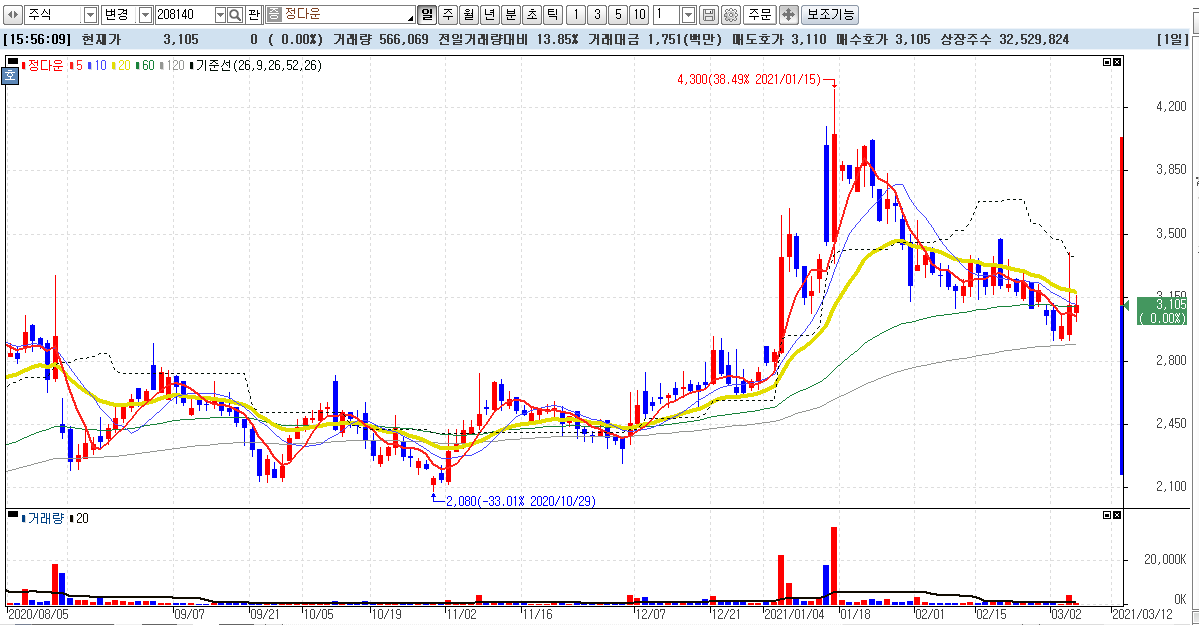Viewport: 1199px width, 625px height.
Task: Click the 2021/03/12 date axis label
Action: 1142,614
